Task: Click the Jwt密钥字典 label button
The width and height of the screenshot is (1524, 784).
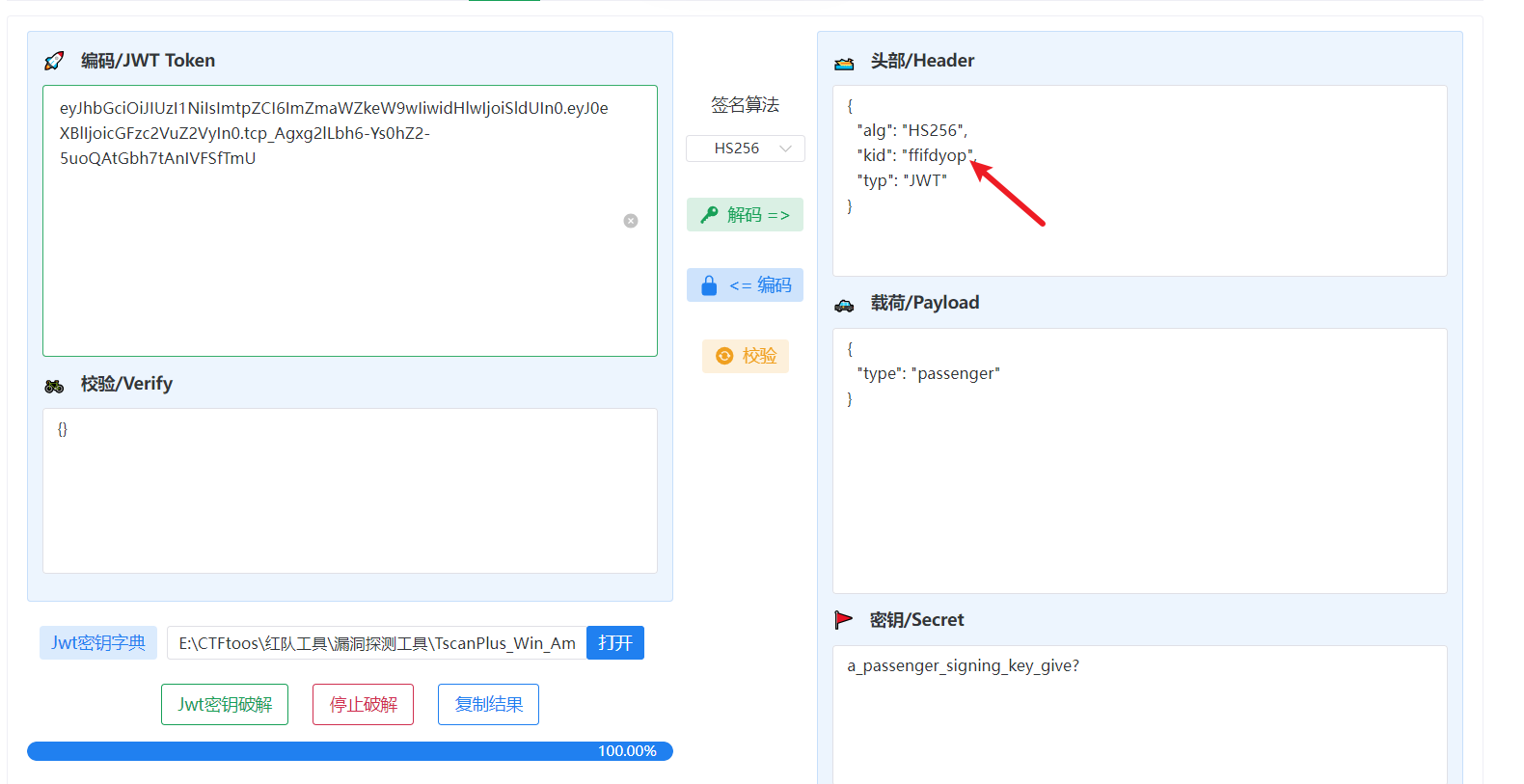Action: tap(98, 643)
